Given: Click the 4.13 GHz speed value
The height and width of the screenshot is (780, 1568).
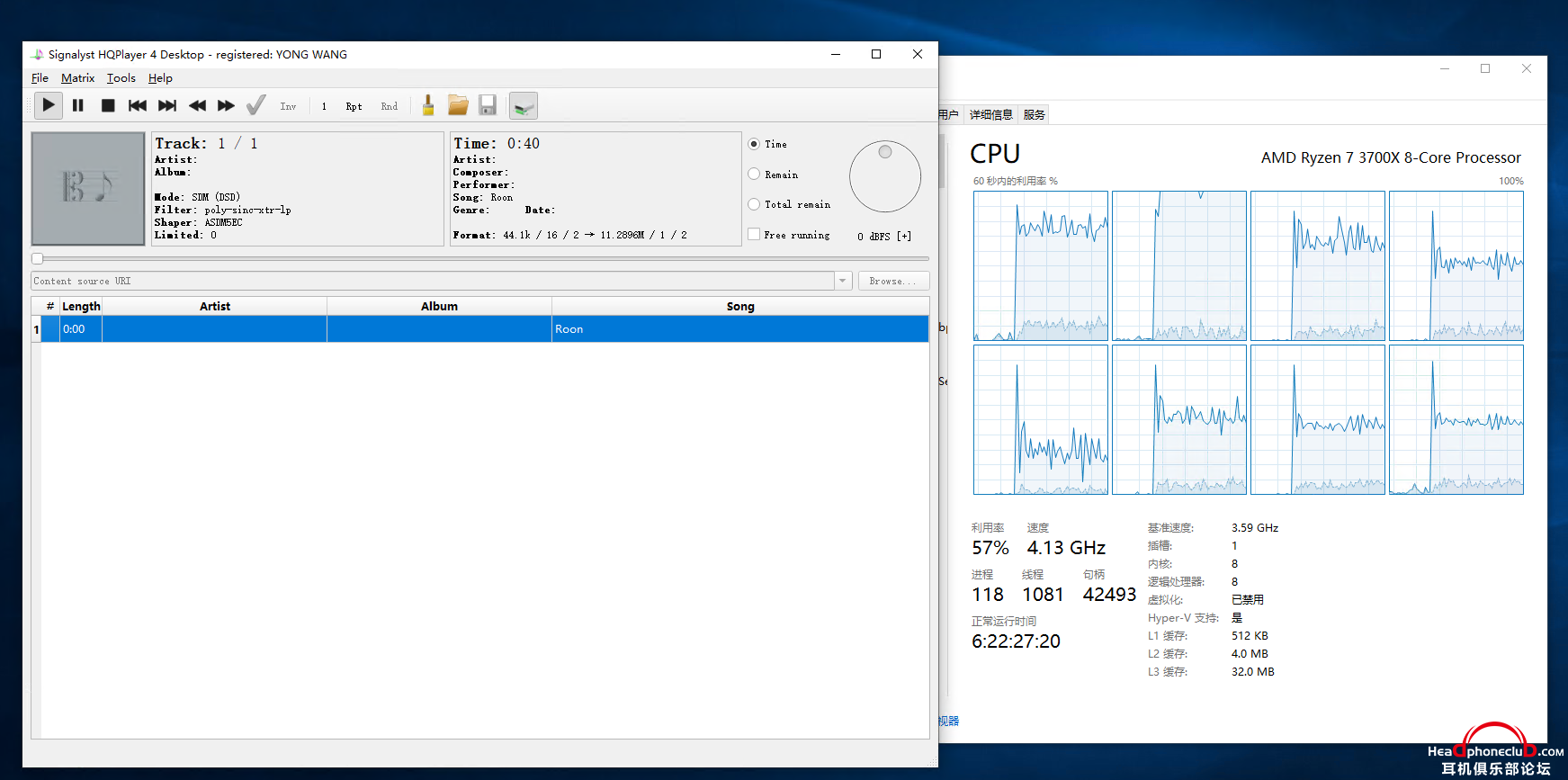Looking at the screenshot, I should click(1066, 548).
